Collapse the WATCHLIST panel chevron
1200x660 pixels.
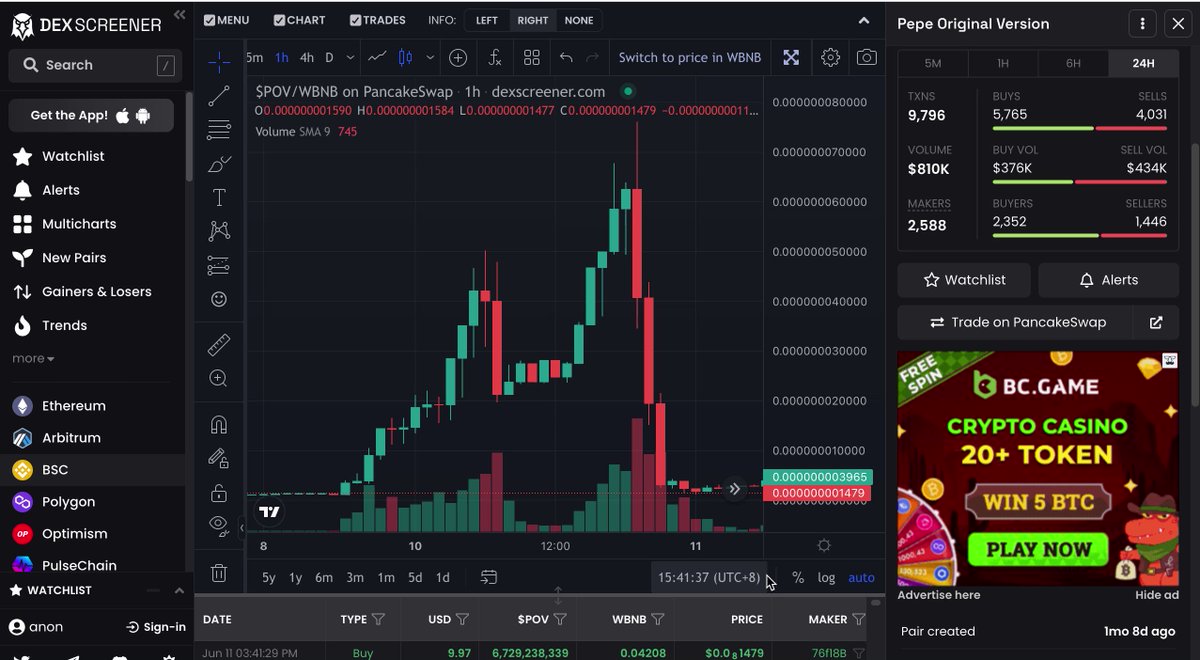pyautogui.click(x=179, y=590)
